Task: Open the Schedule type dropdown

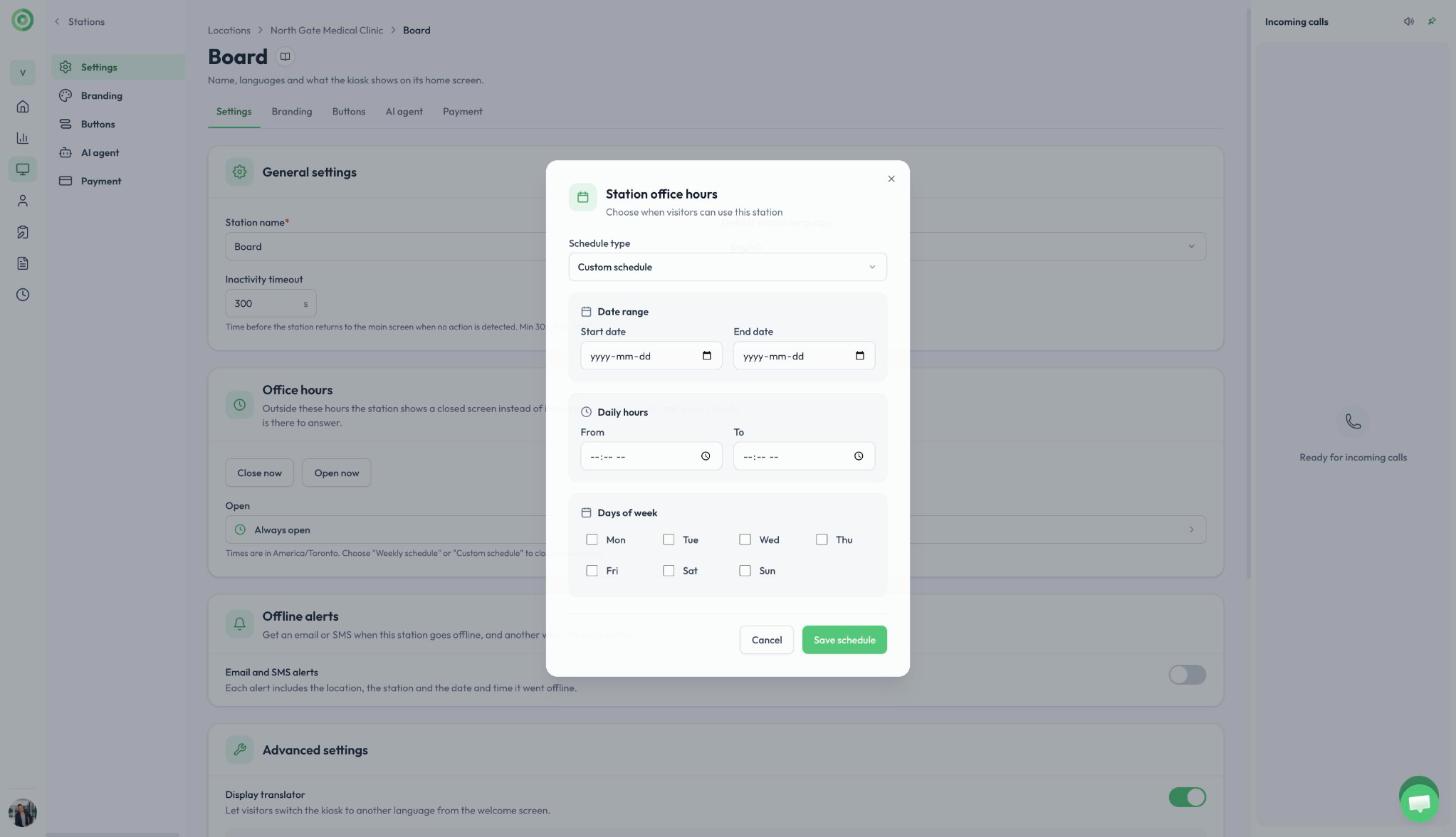Action: click(x=728, y=267)
